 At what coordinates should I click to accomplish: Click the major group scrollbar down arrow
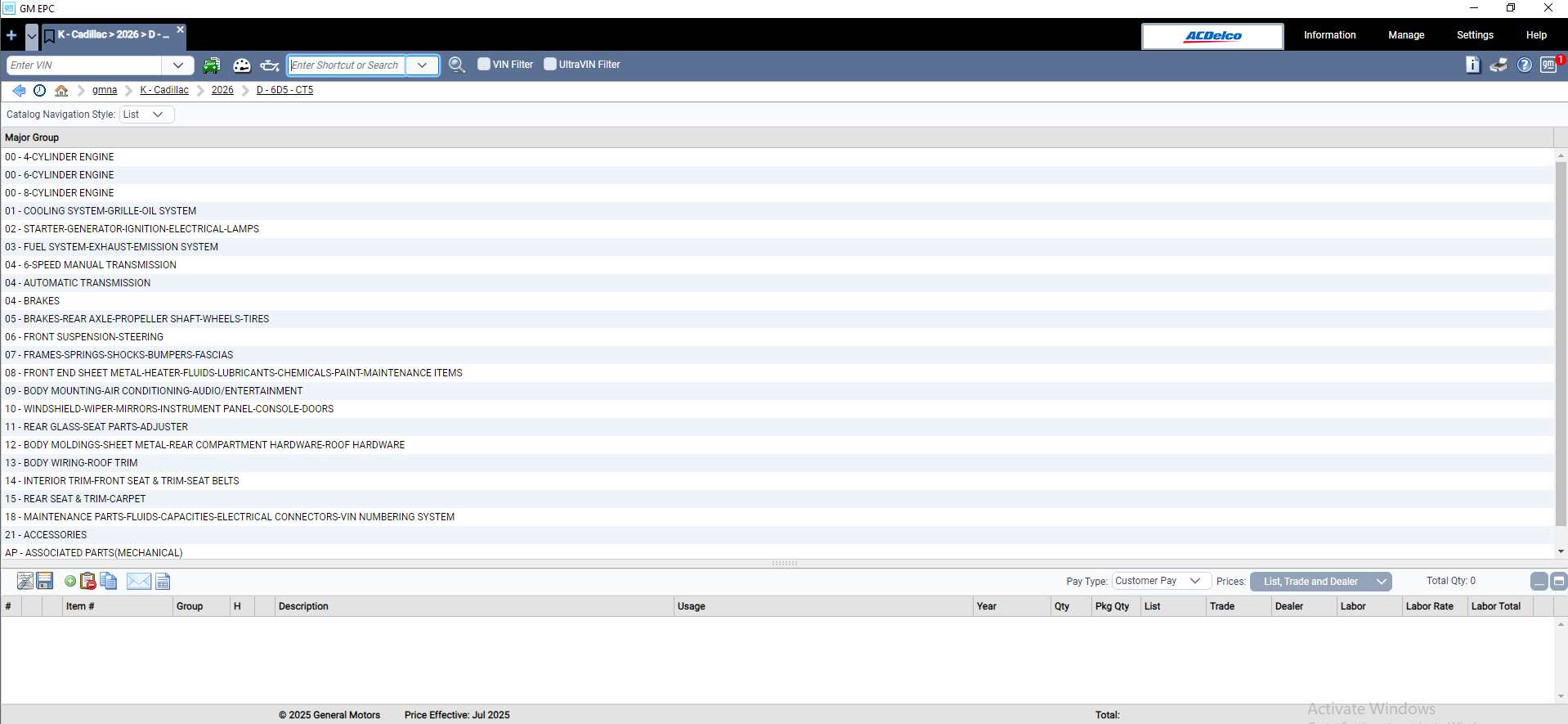1561,552
